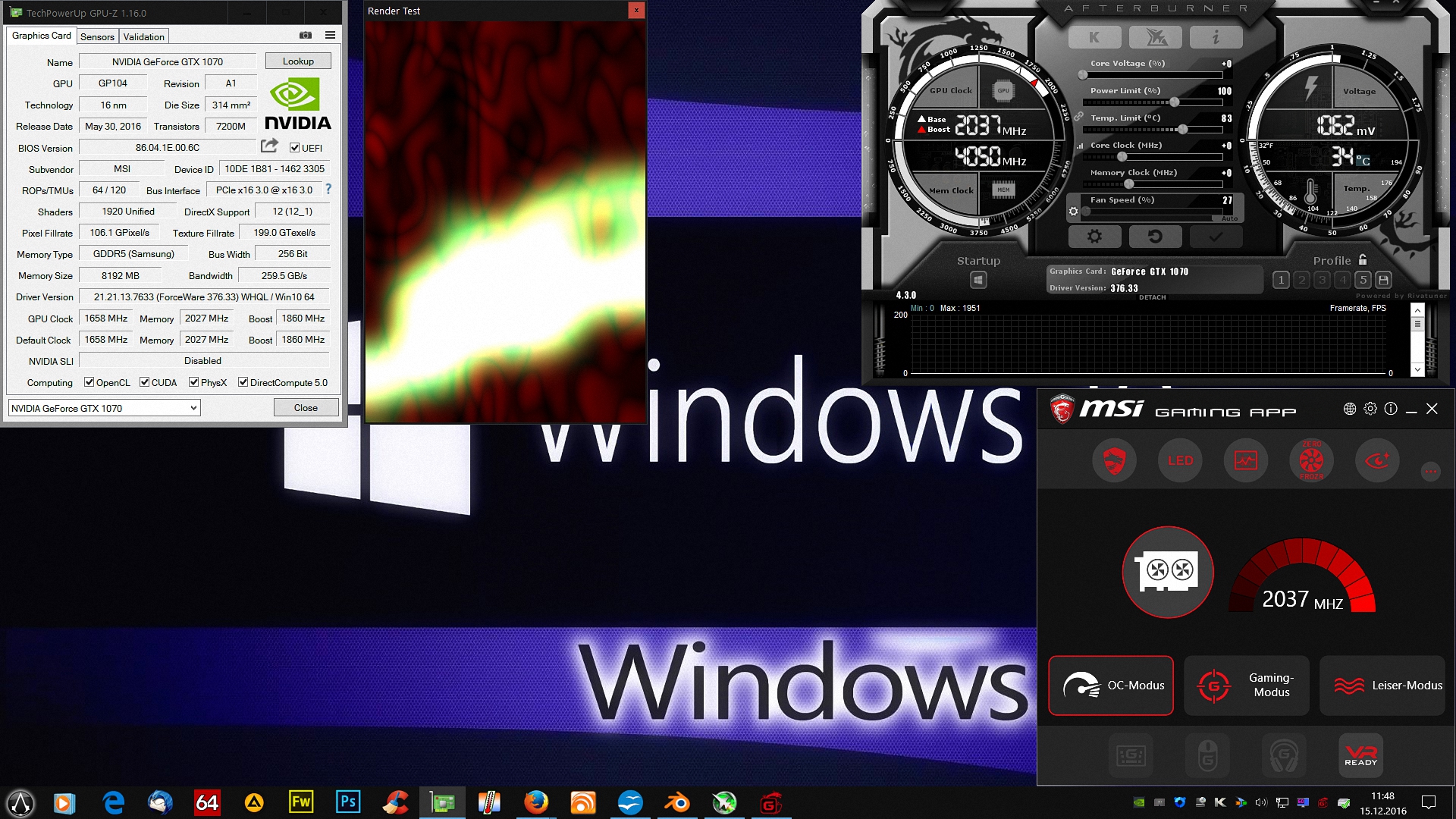1456x819 pixels.
Task: Click the BIOS export share icon
Action: pos(269,146)
